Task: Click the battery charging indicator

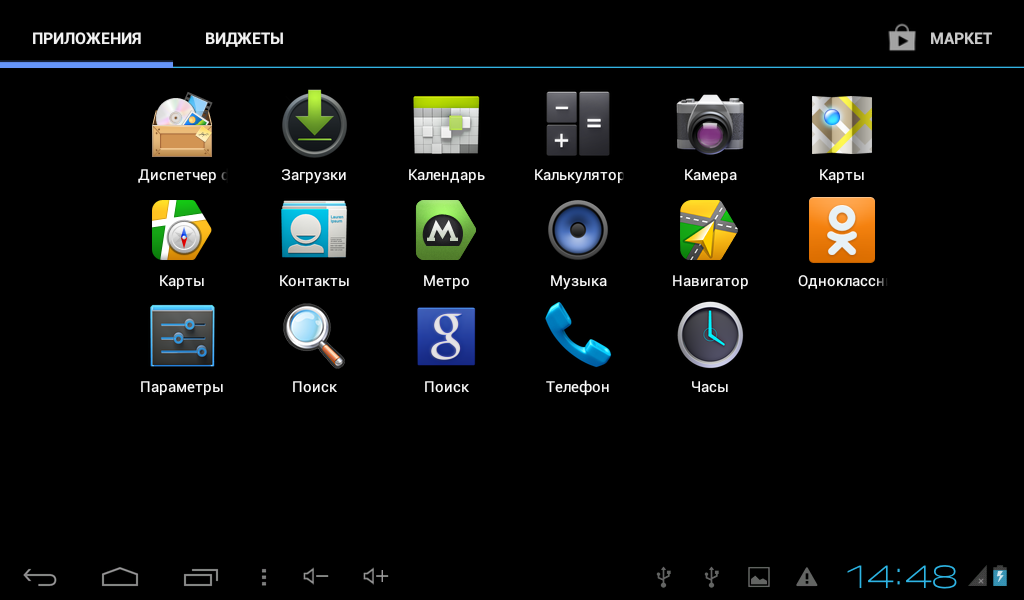Action: (x=1000, y=575)
